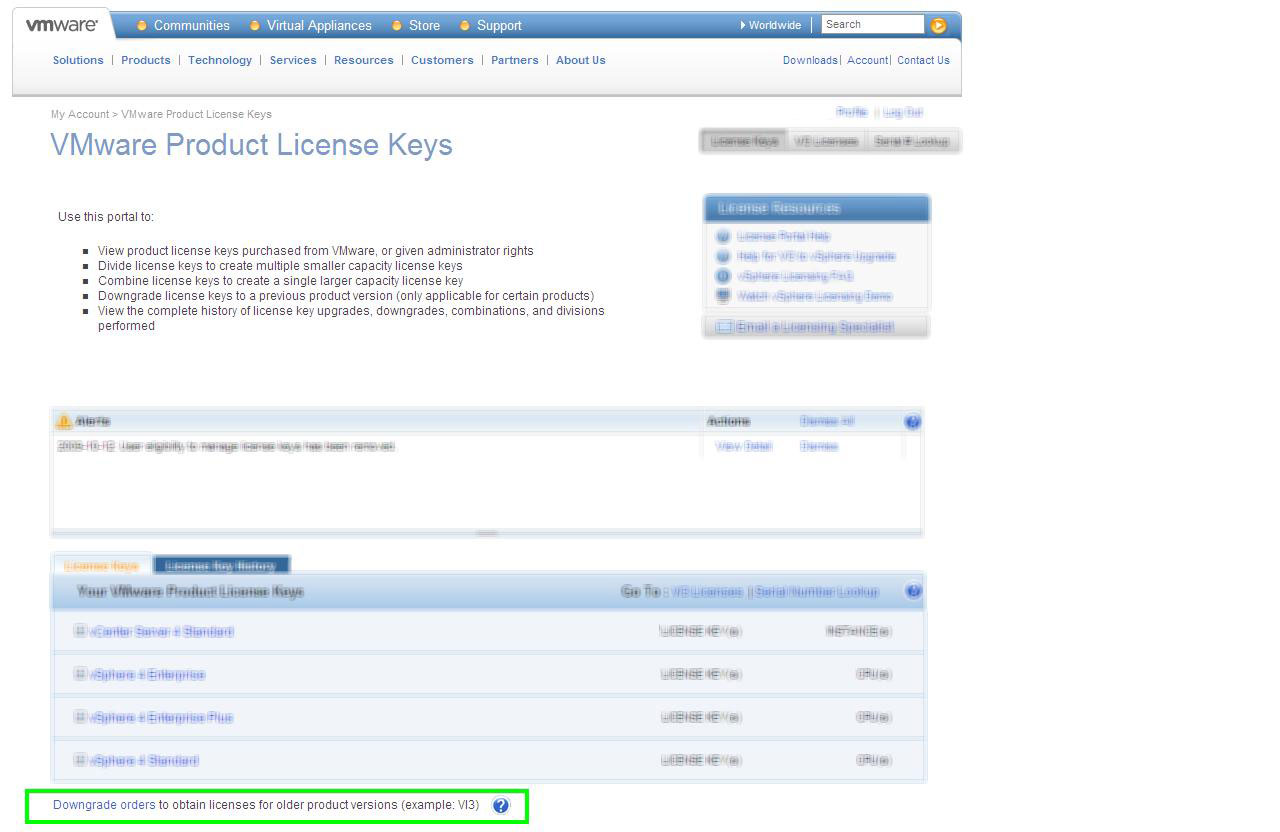Image resolution: width=1280 pixels, height=832 pixels.
Task: Open the Customers navigation item
Action: [x=442, y=60]
